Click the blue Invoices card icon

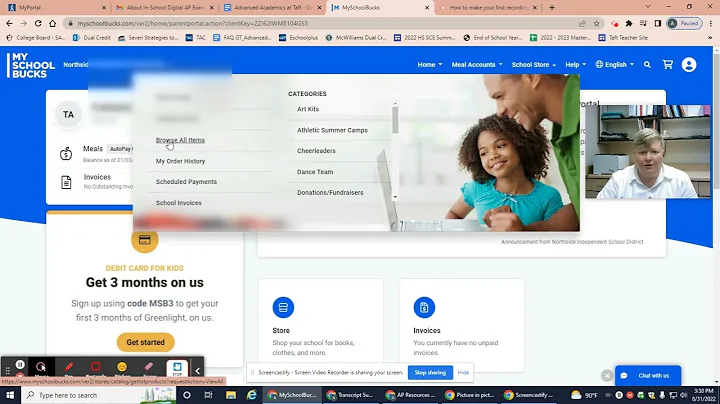(424, 308)
